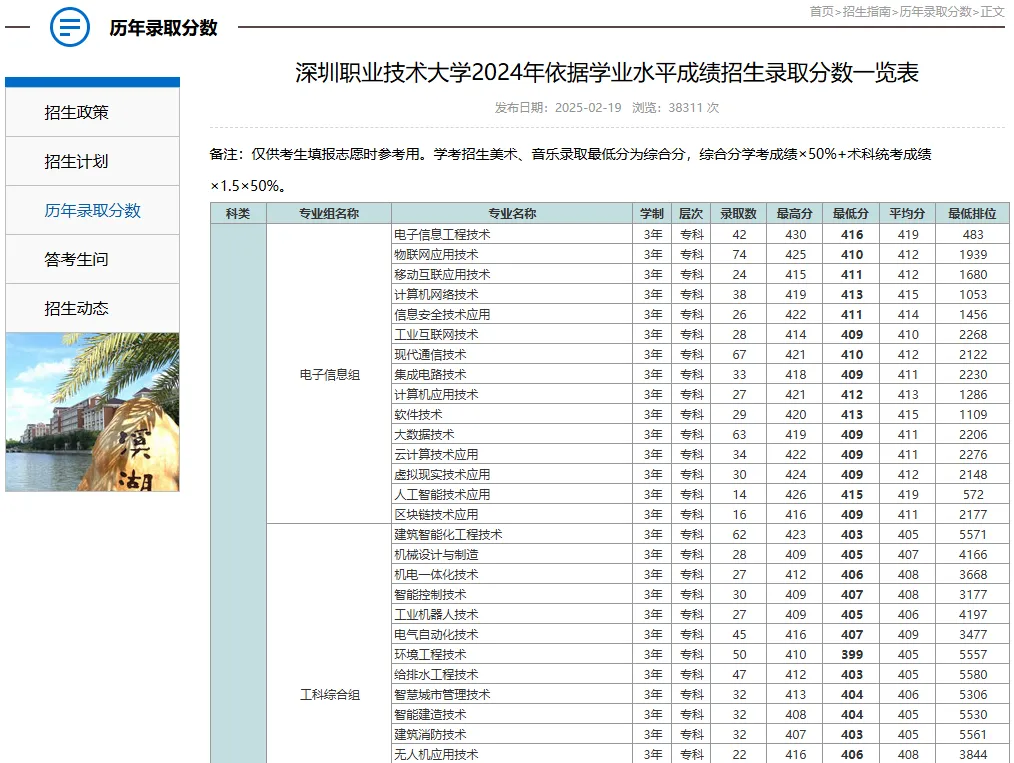Viewport: 1014px width, 763px height.
Task: Click the 层次 column header
Action: tap(691, 213)
